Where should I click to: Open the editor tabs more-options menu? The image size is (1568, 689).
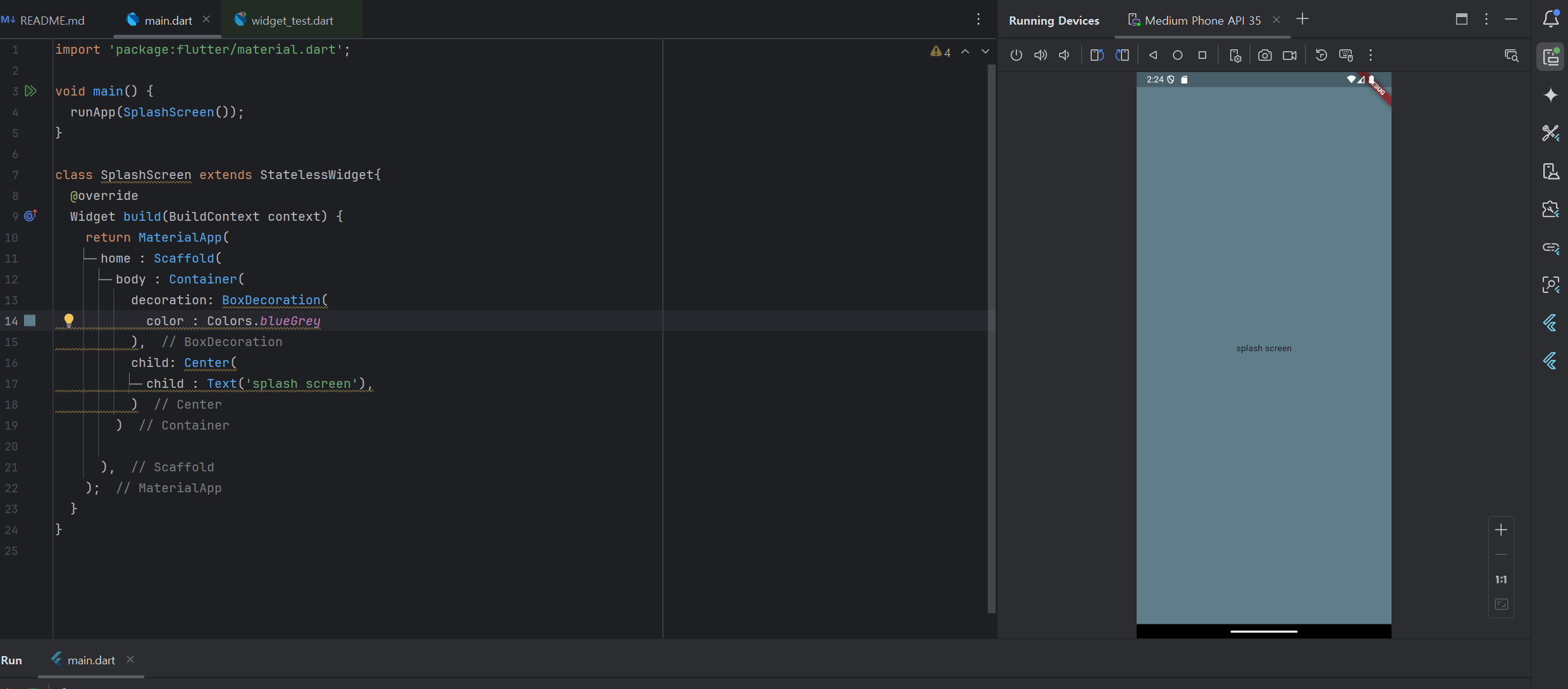[x=978, y=20]
